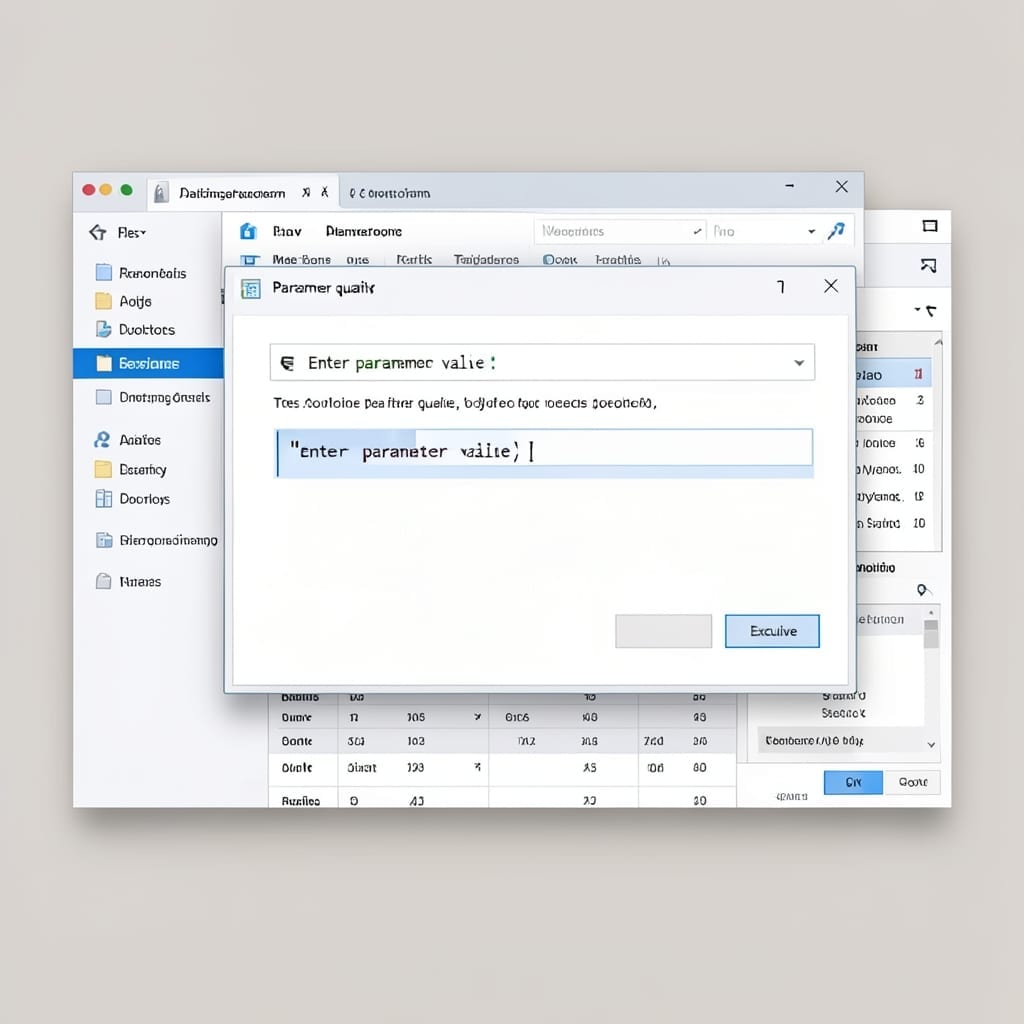This screenshot has width=1024, height=1024.
Task: Click the Doorloys book icon
Action: pyautogui.click(x=103, y=499)
